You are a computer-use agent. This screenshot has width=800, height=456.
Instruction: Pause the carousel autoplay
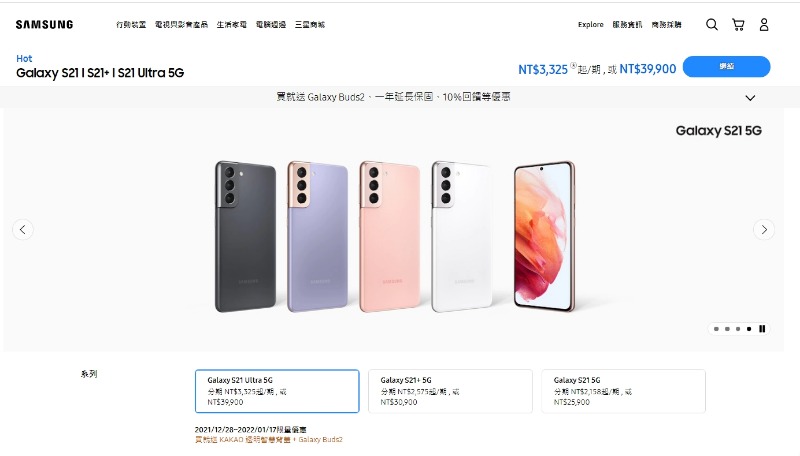tap(762, 329)
